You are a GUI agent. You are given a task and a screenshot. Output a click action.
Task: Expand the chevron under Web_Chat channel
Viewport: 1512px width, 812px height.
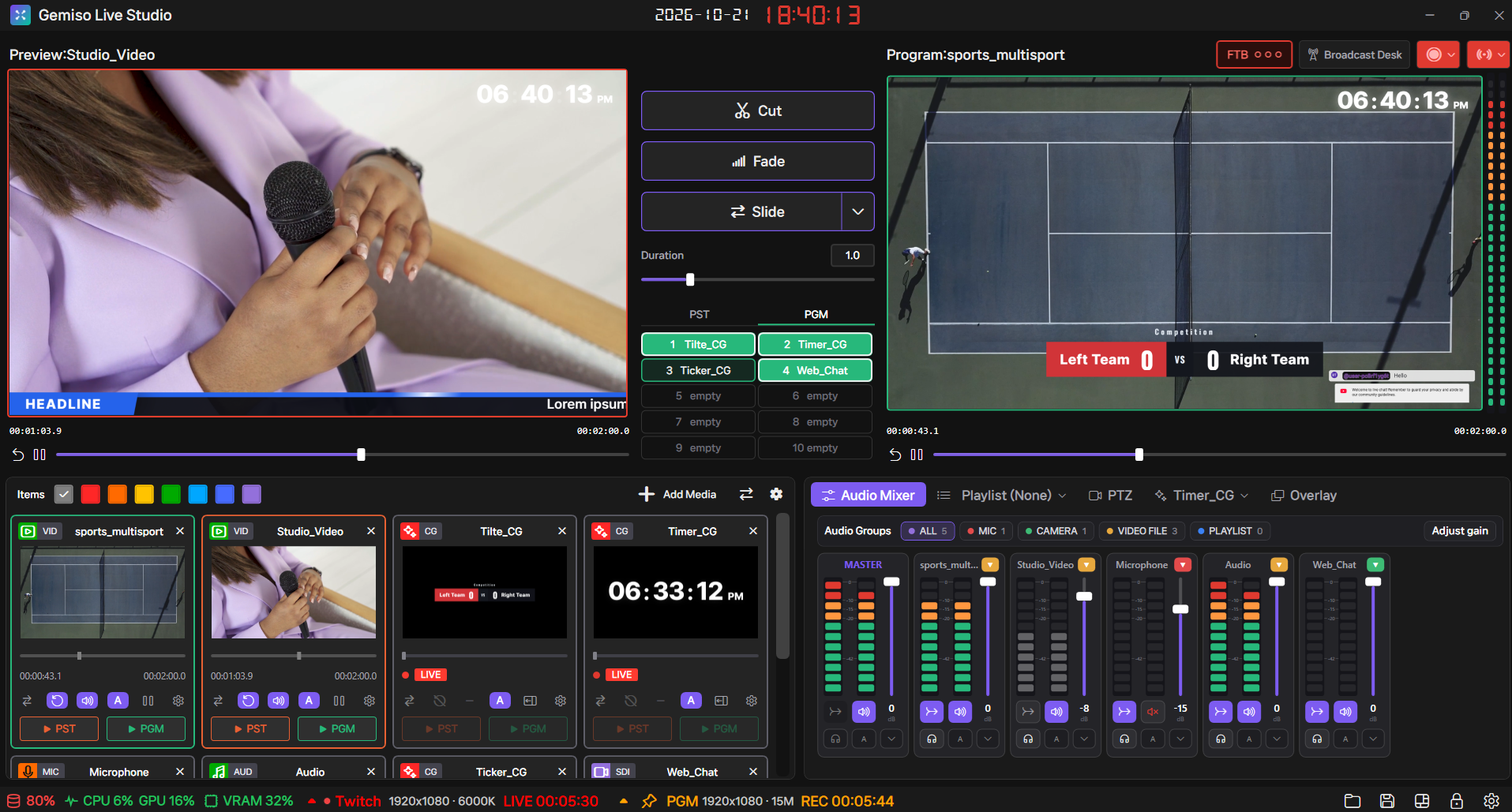[x=1374, y=739]
